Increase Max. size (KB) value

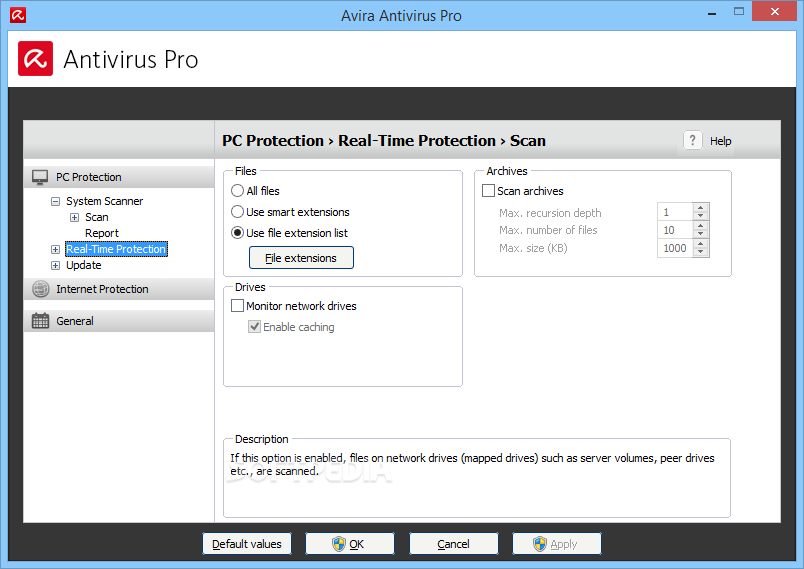coord(700,243)
